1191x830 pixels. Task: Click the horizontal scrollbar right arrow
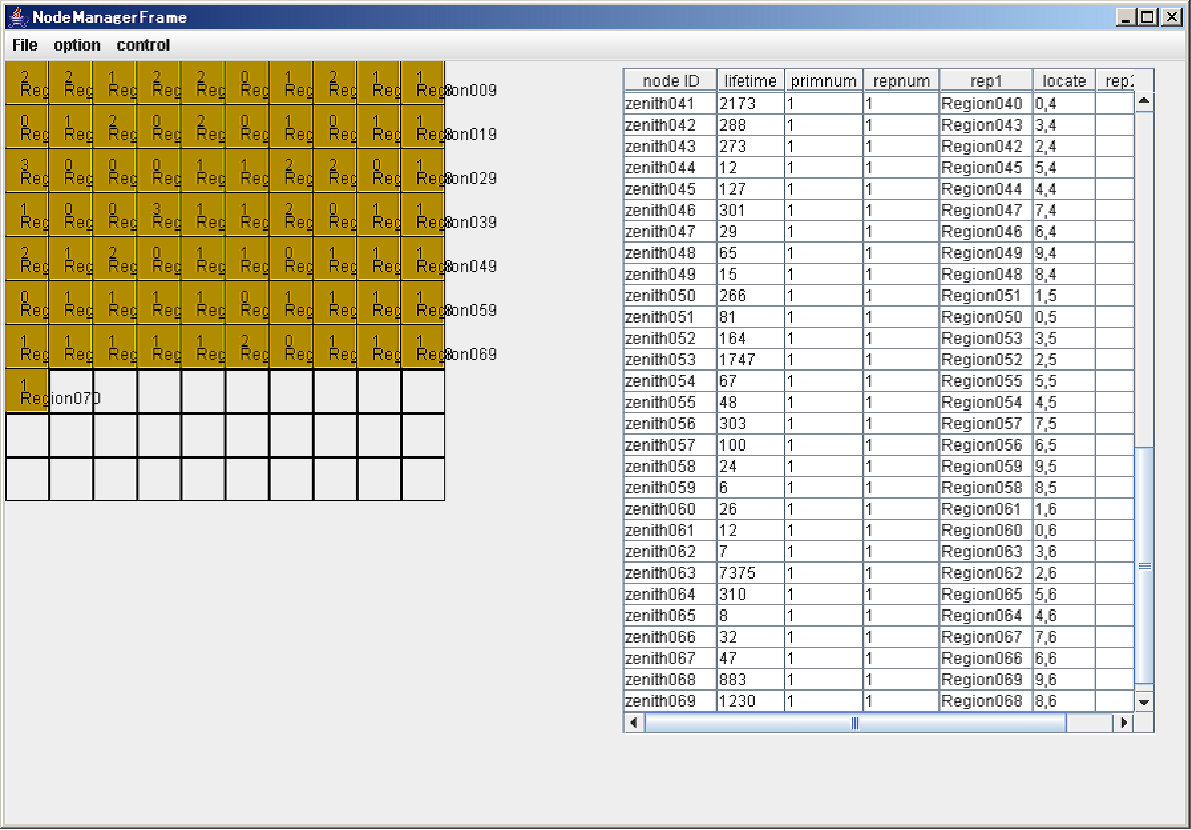click(1125, 722)
